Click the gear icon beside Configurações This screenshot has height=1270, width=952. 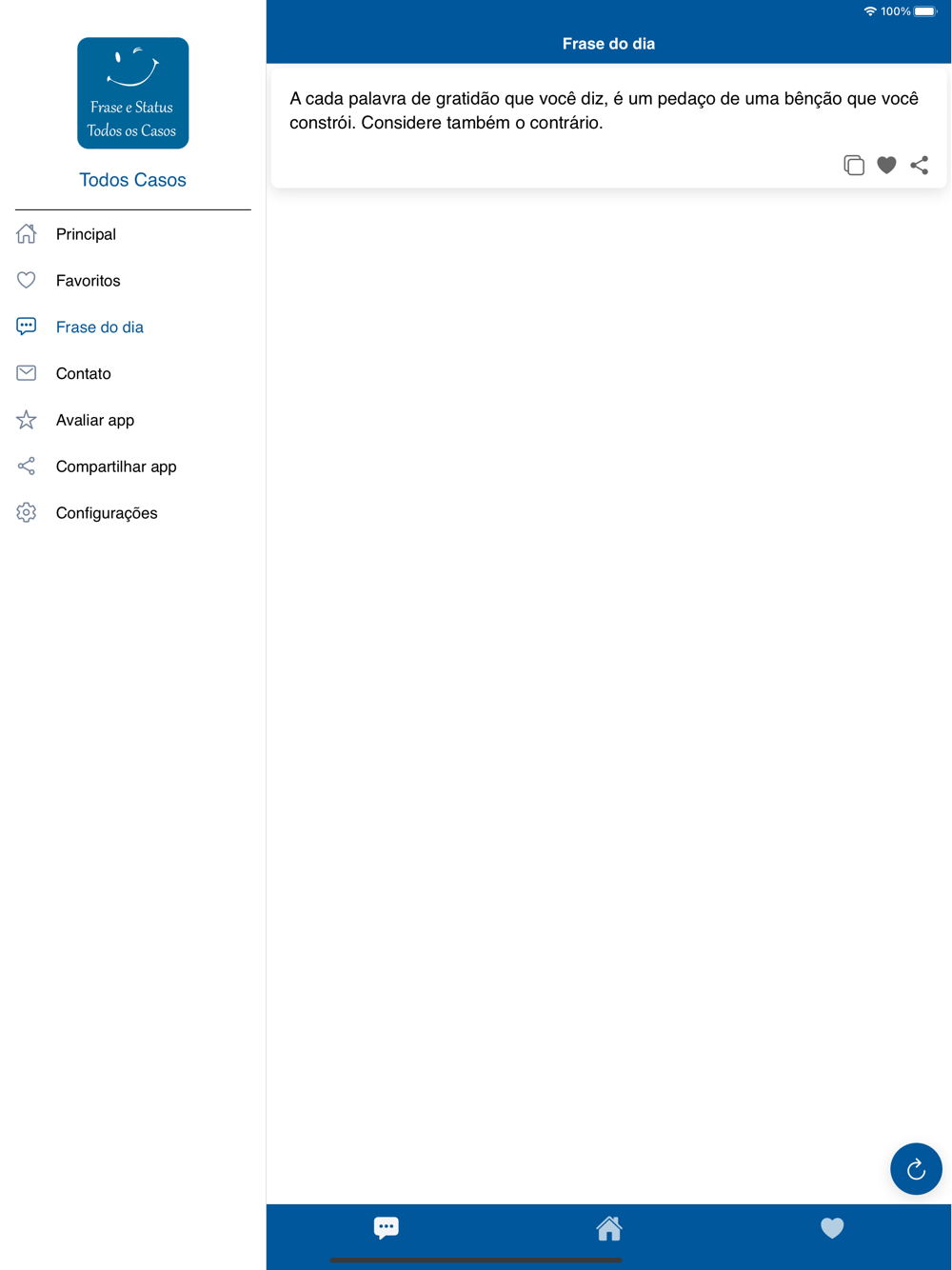click(27, 512)
